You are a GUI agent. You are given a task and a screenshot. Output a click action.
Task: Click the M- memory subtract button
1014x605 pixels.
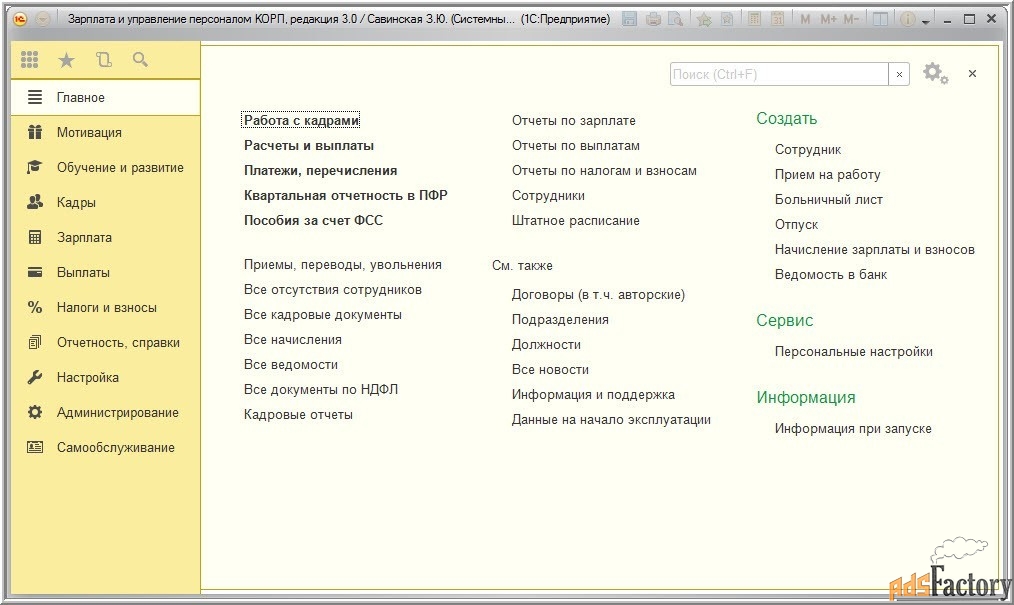(851, 19)
